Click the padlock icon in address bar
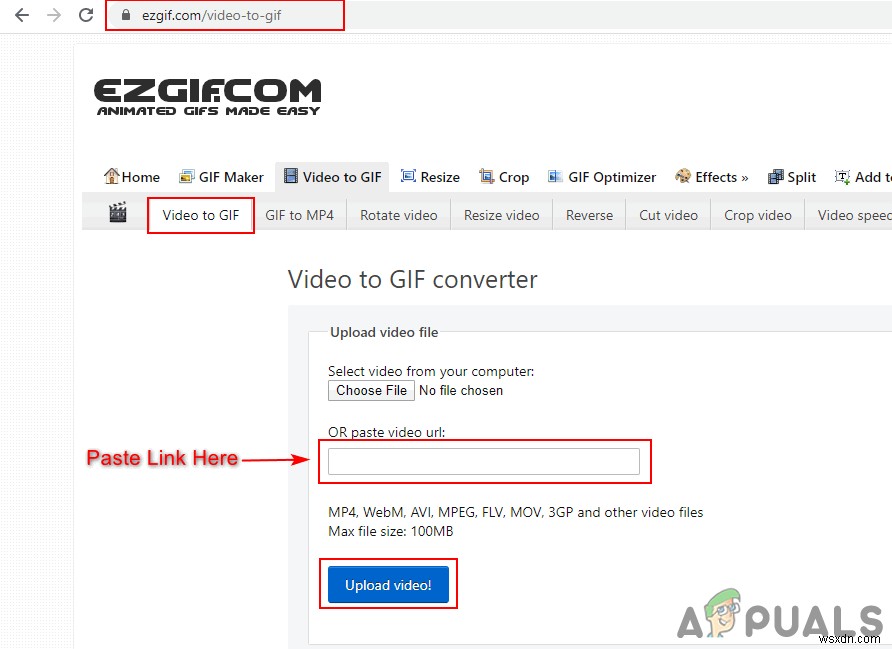This screenshot has width=892, height=649. (126, 15)
